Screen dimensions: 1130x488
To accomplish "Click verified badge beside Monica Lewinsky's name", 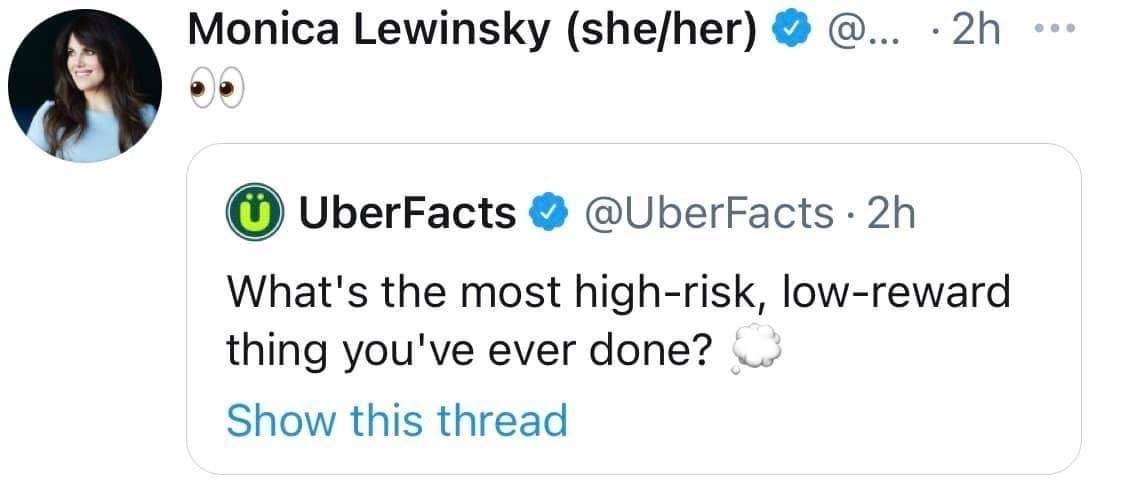I will 791,32.
